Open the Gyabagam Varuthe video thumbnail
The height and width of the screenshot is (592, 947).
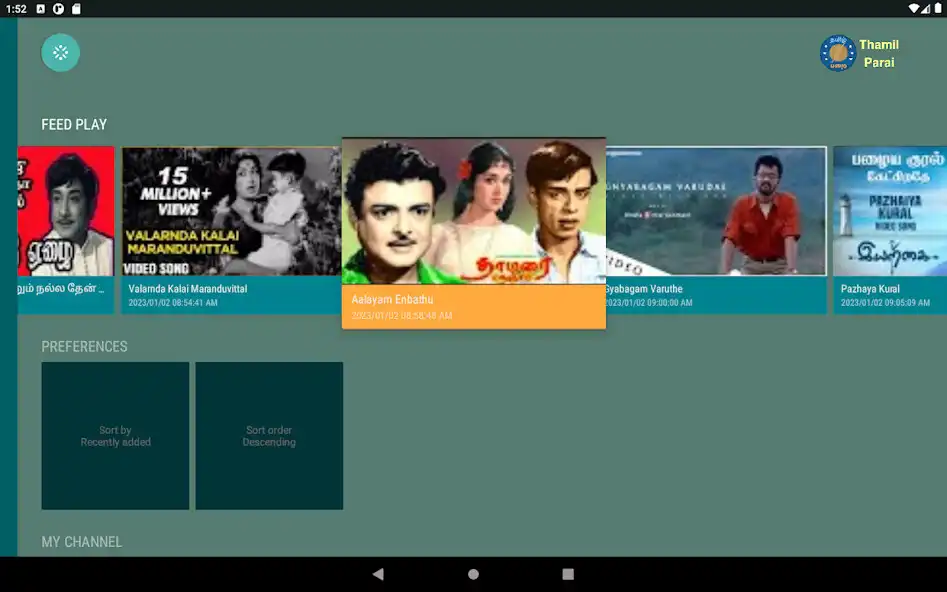point(716,211)
